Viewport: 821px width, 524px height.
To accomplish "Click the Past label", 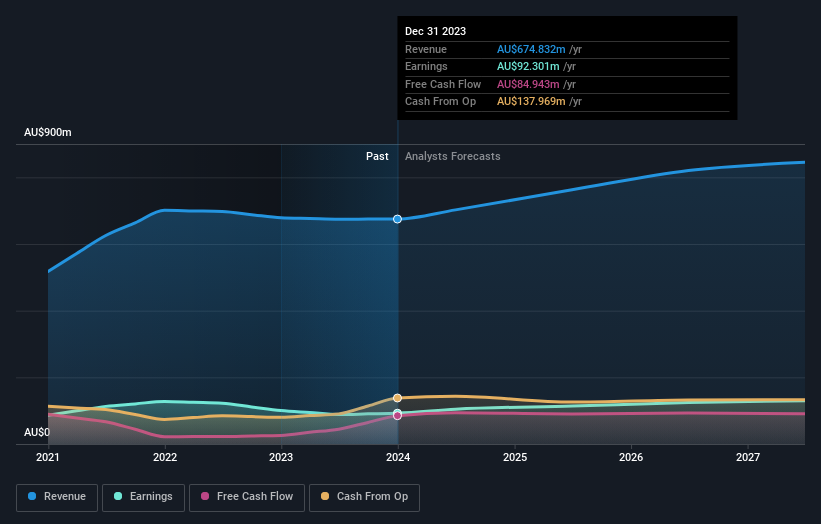I will click(x=377, y=156).
